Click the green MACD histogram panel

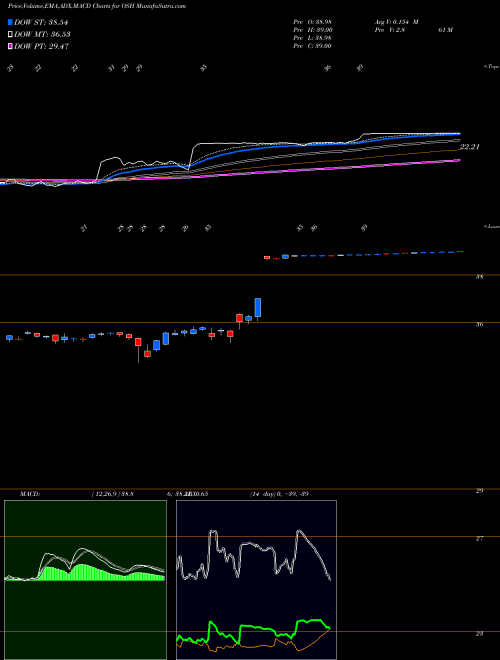click(85, 580)
